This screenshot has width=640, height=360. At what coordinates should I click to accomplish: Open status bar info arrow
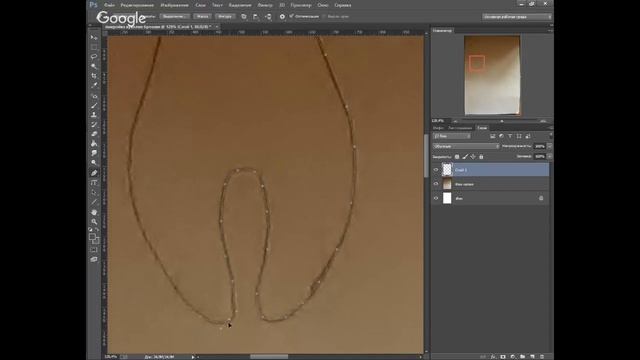(x=193, y=357)
